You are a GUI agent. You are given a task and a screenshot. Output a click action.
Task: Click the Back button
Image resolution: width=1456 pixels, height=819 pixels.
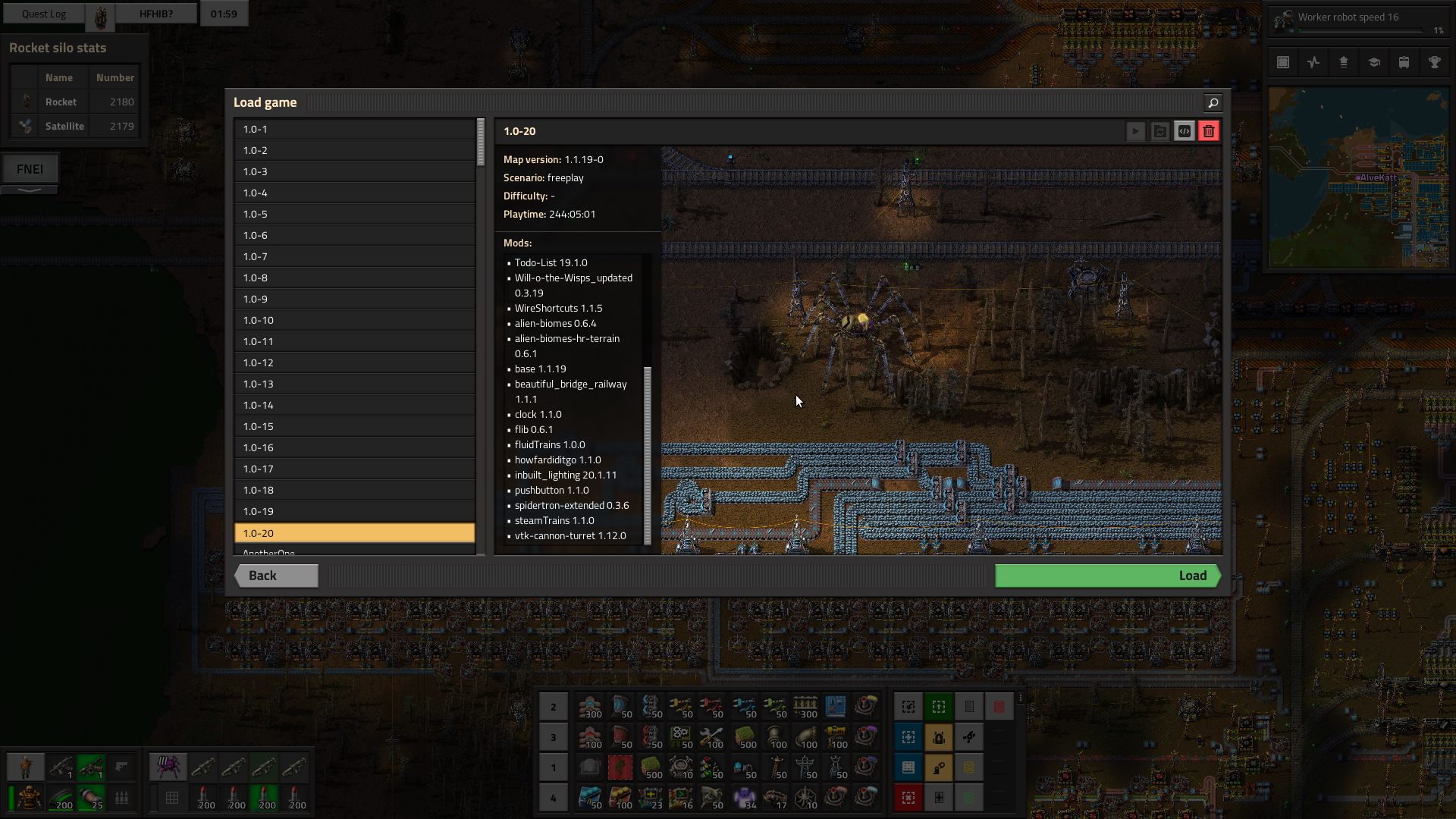[x=276, y=576]
